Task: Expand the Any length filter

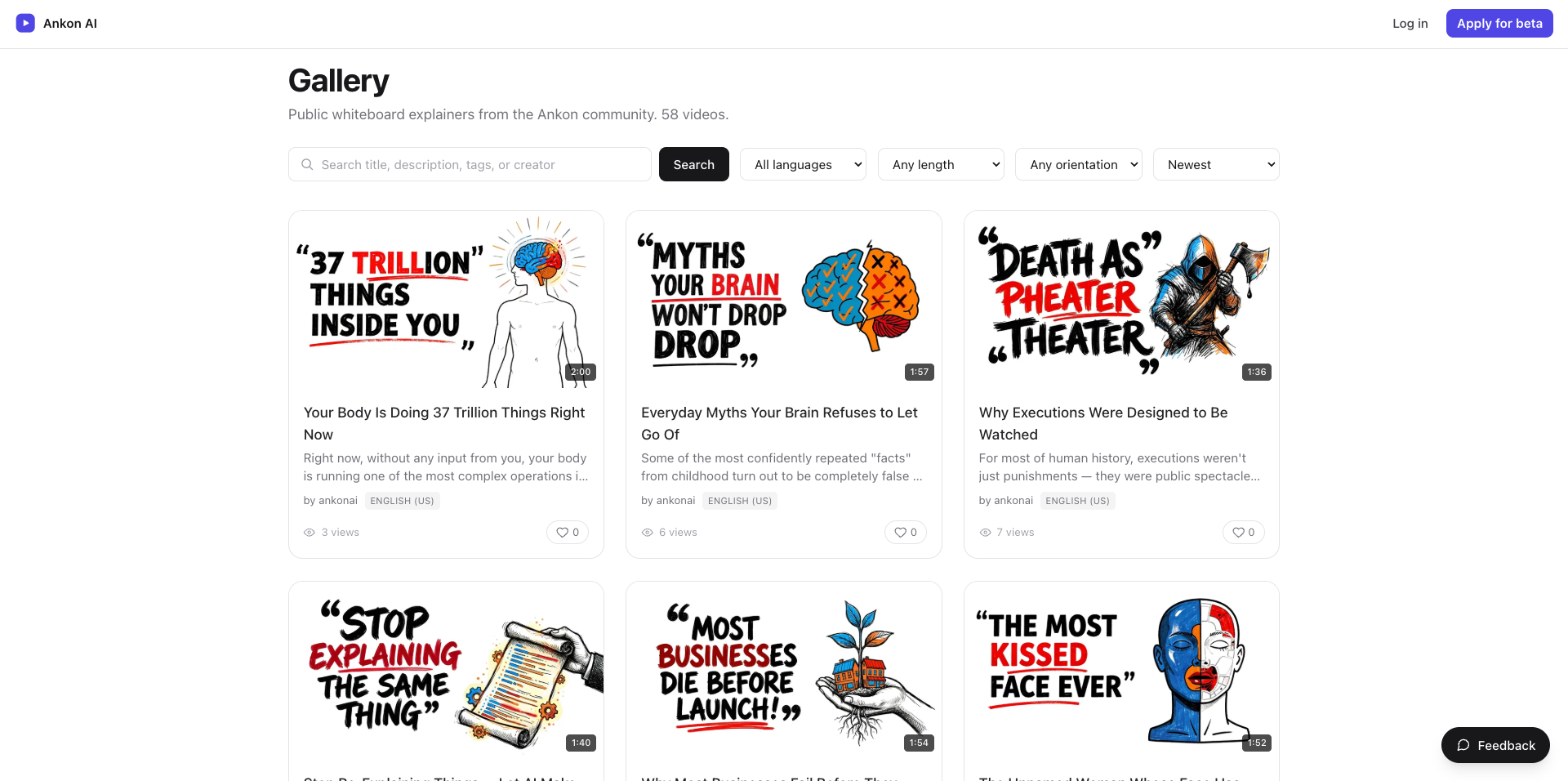Action: 941,164
